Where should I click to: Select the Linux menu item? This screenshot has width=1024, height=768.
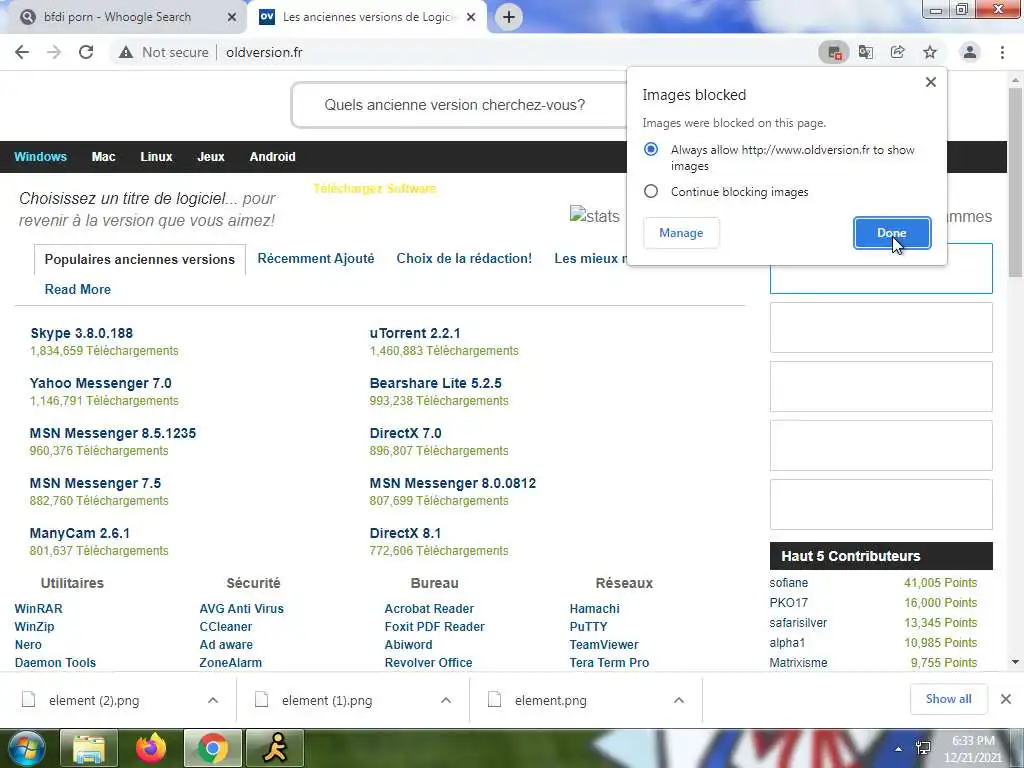[x=156, y=157]
